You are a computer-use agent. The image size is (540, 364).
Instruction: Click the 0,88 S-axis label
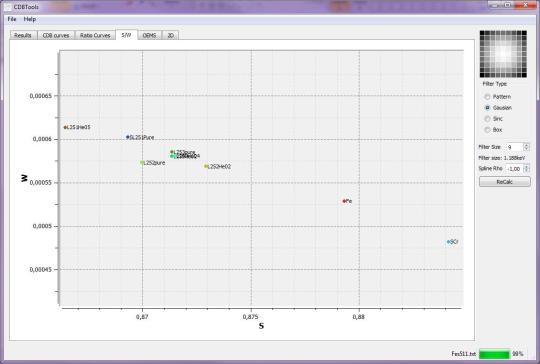359,317
